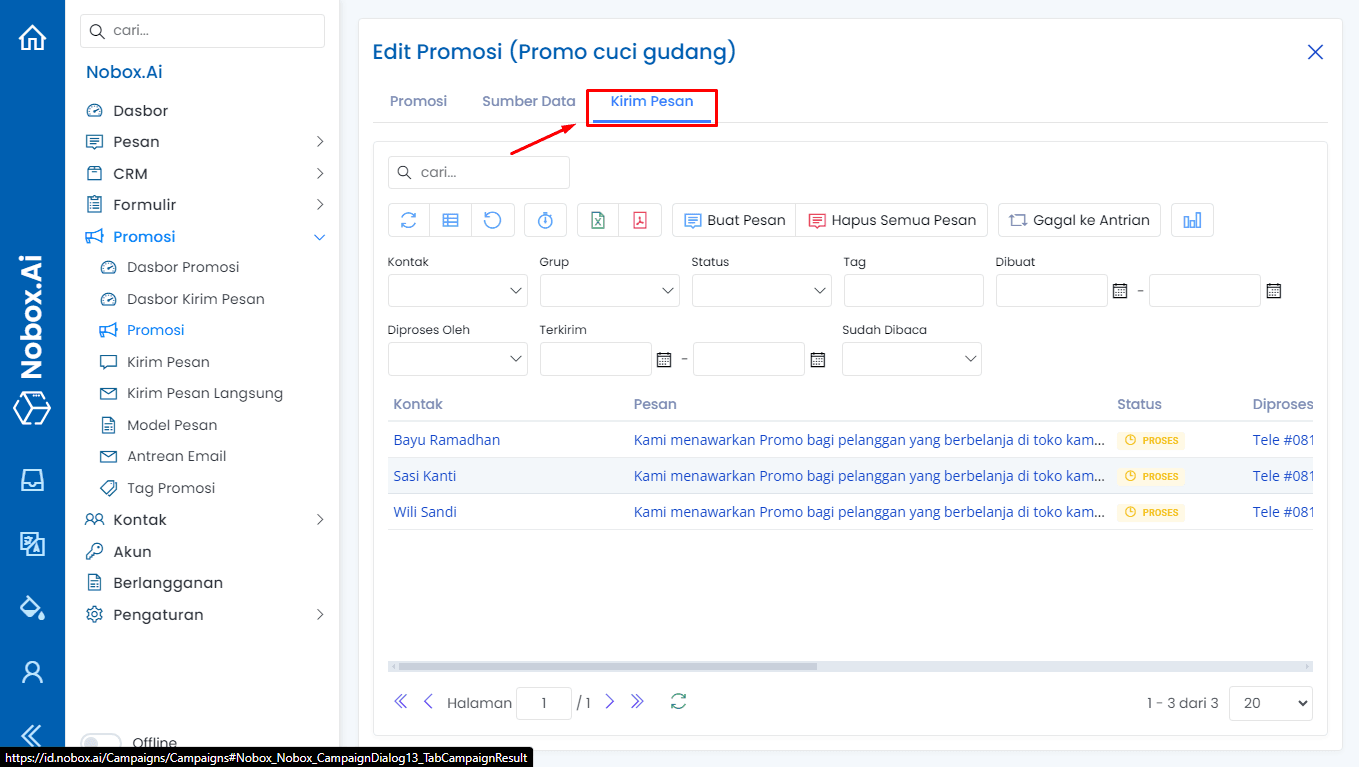
Task: Toggle the Offline switch
Action: 101,742
